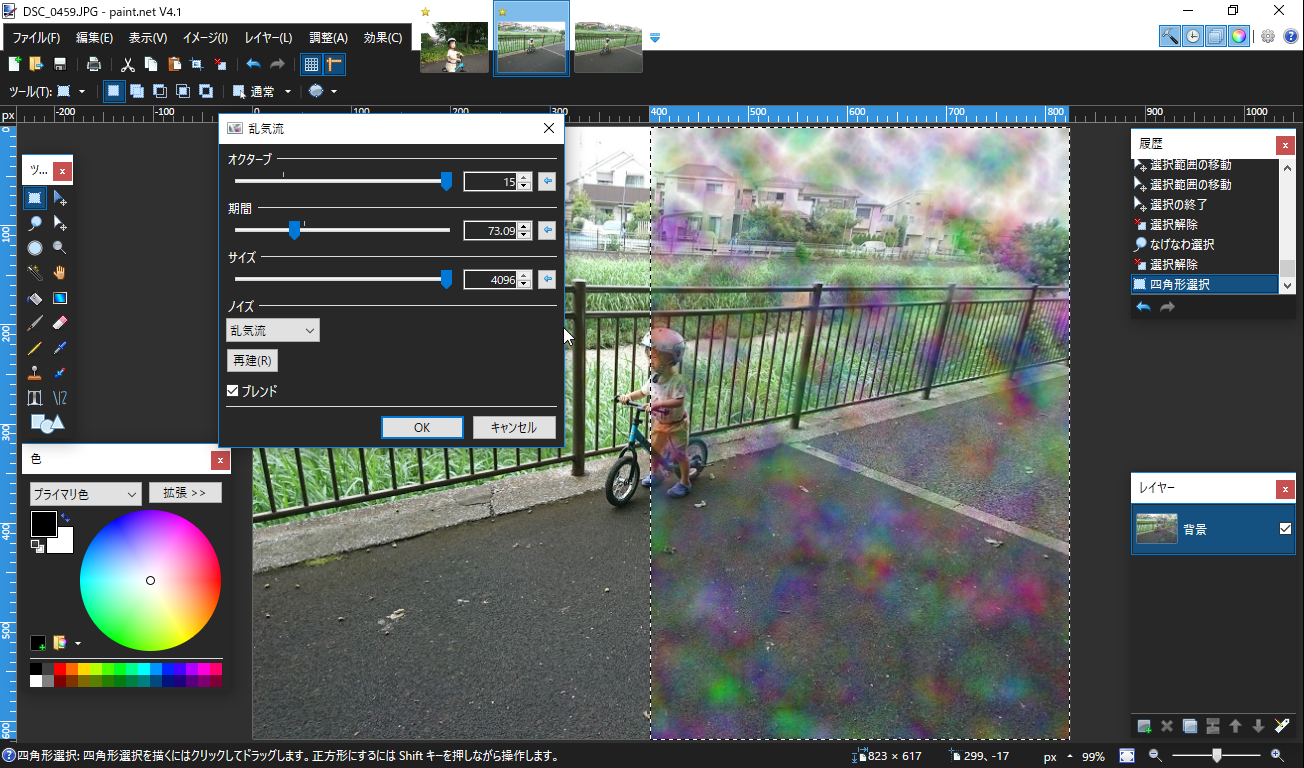Screen dimensions: 1304x768
Task: Click the オクターブ slider handle
Action: 446,181
